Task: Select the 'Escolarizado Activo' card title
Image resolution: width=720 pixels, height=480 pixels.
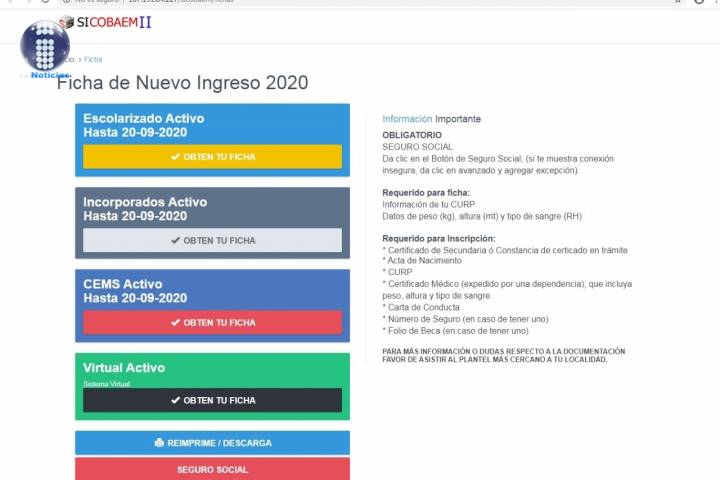Action: tap(144, 119)
